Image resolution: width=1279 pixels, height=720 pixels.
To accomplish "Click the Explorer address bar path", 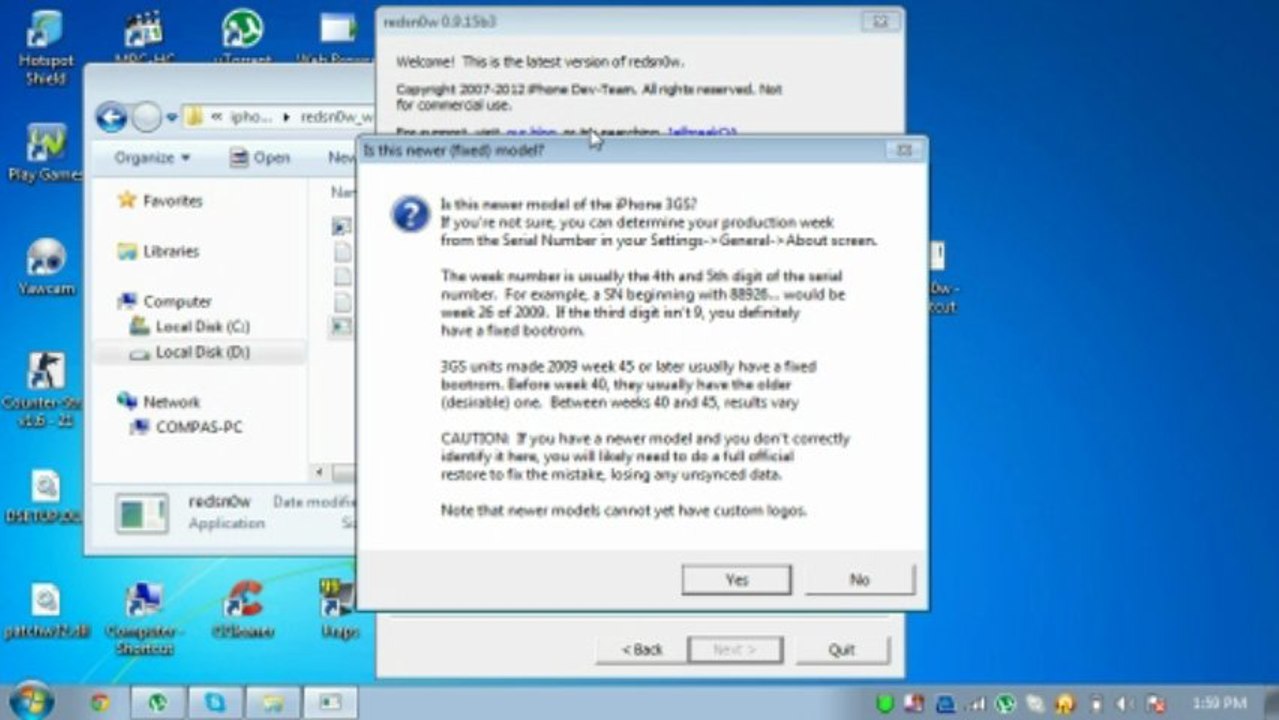I will pos(280,117).
